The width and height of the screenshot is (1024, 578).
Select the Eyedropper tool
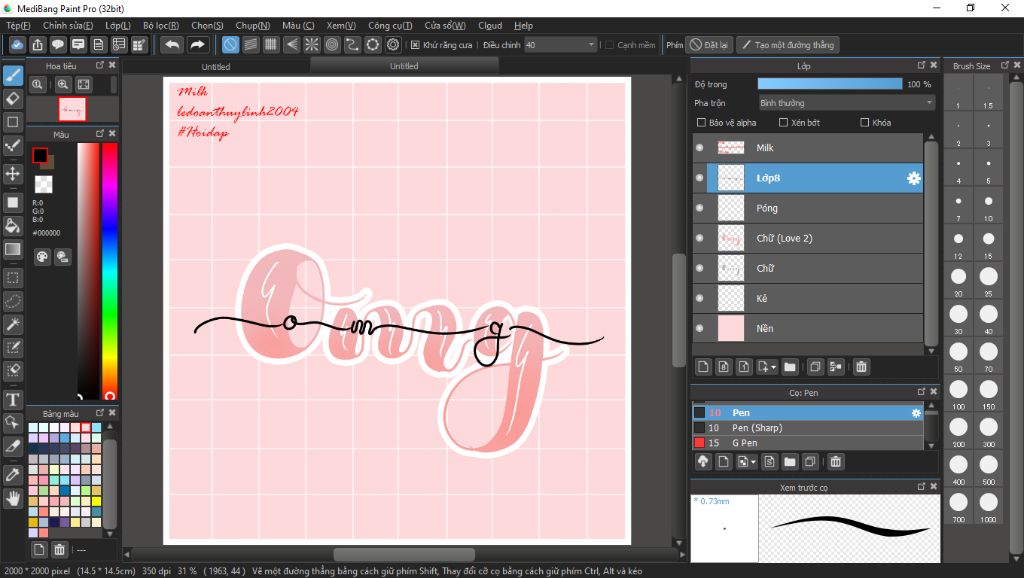[x=13, y=475]
